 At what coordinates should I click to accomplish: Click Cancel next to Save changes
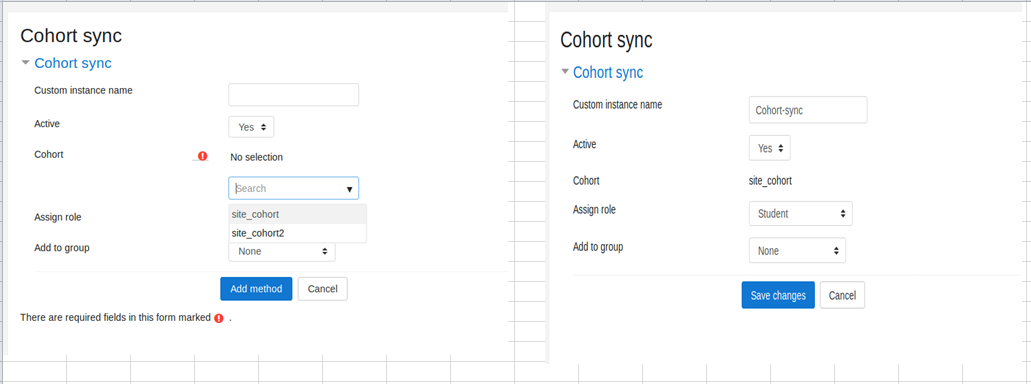tap(842, 295)
